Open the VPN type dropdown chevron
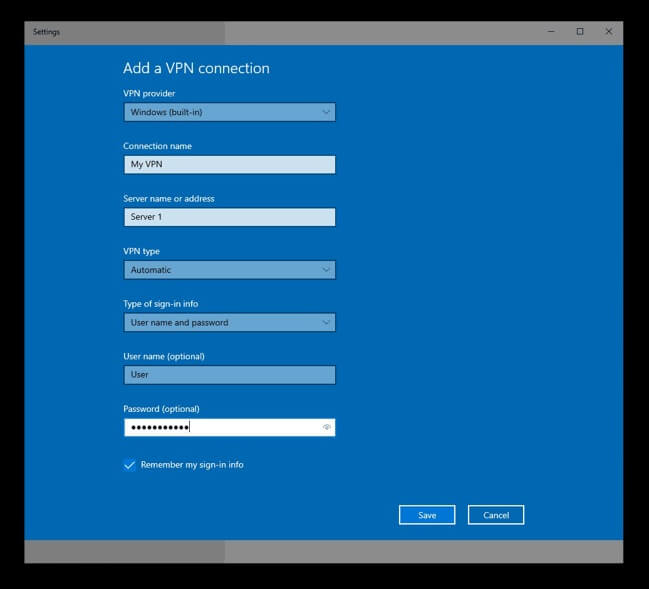 (x=326, y=270)
